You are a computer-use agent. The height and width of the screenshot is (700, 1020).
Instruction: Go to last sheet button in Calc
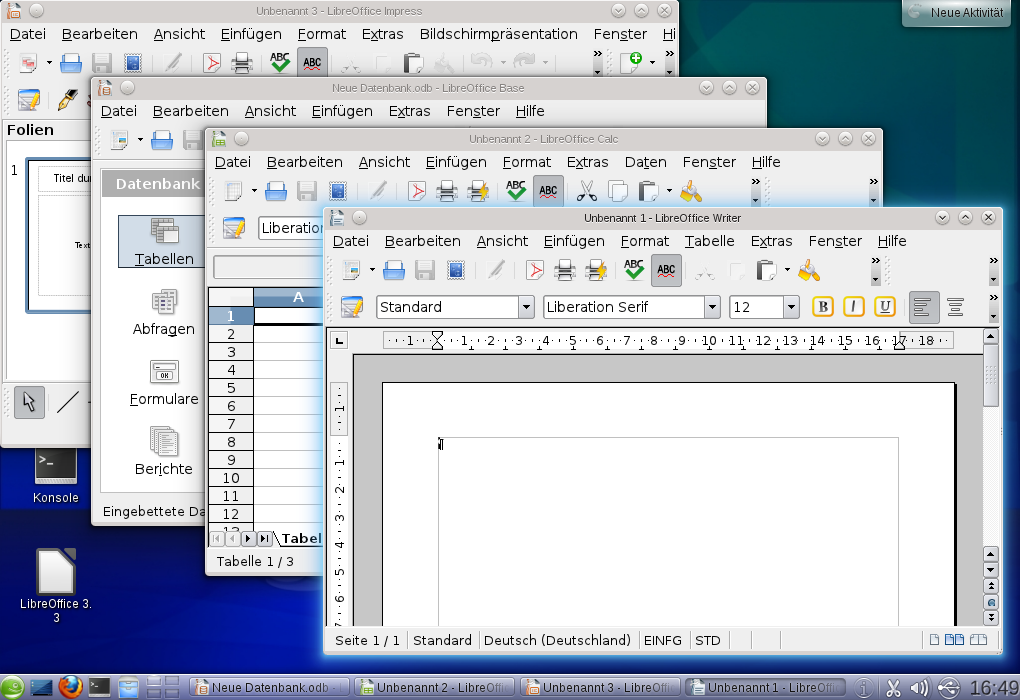pos(264,539)
